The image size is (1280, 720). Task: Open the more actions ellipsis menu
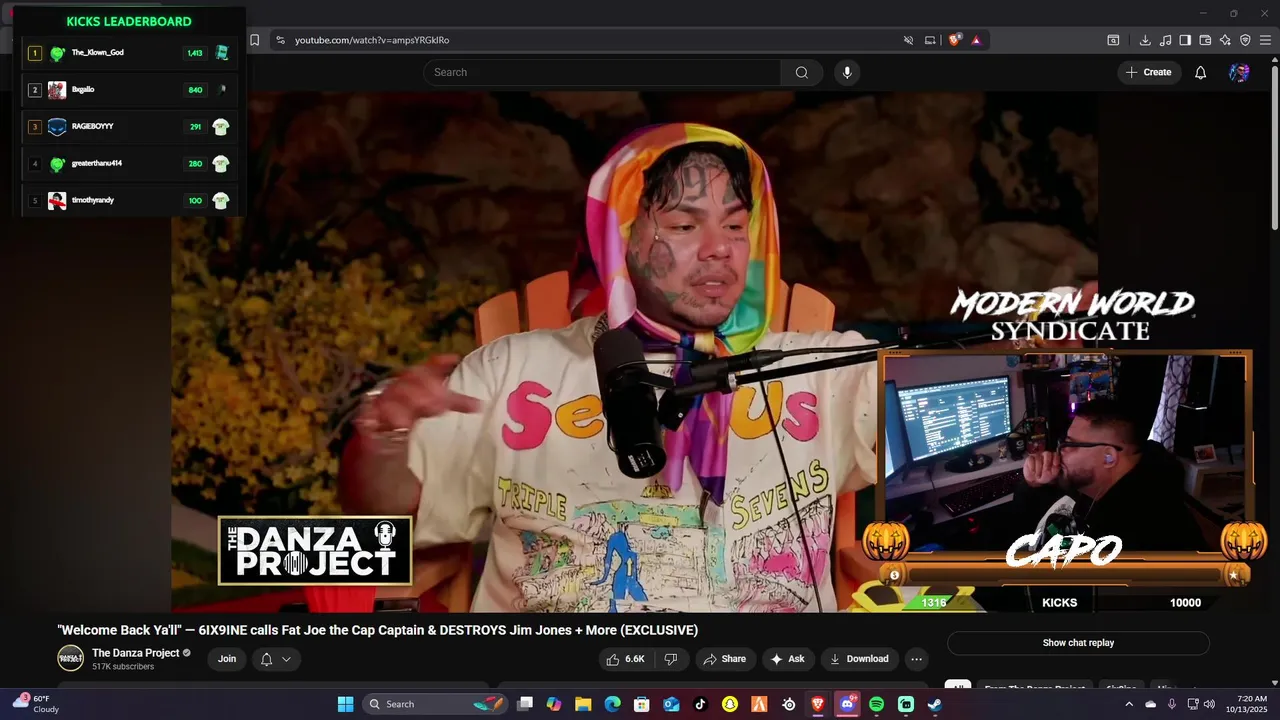[916, 659]
